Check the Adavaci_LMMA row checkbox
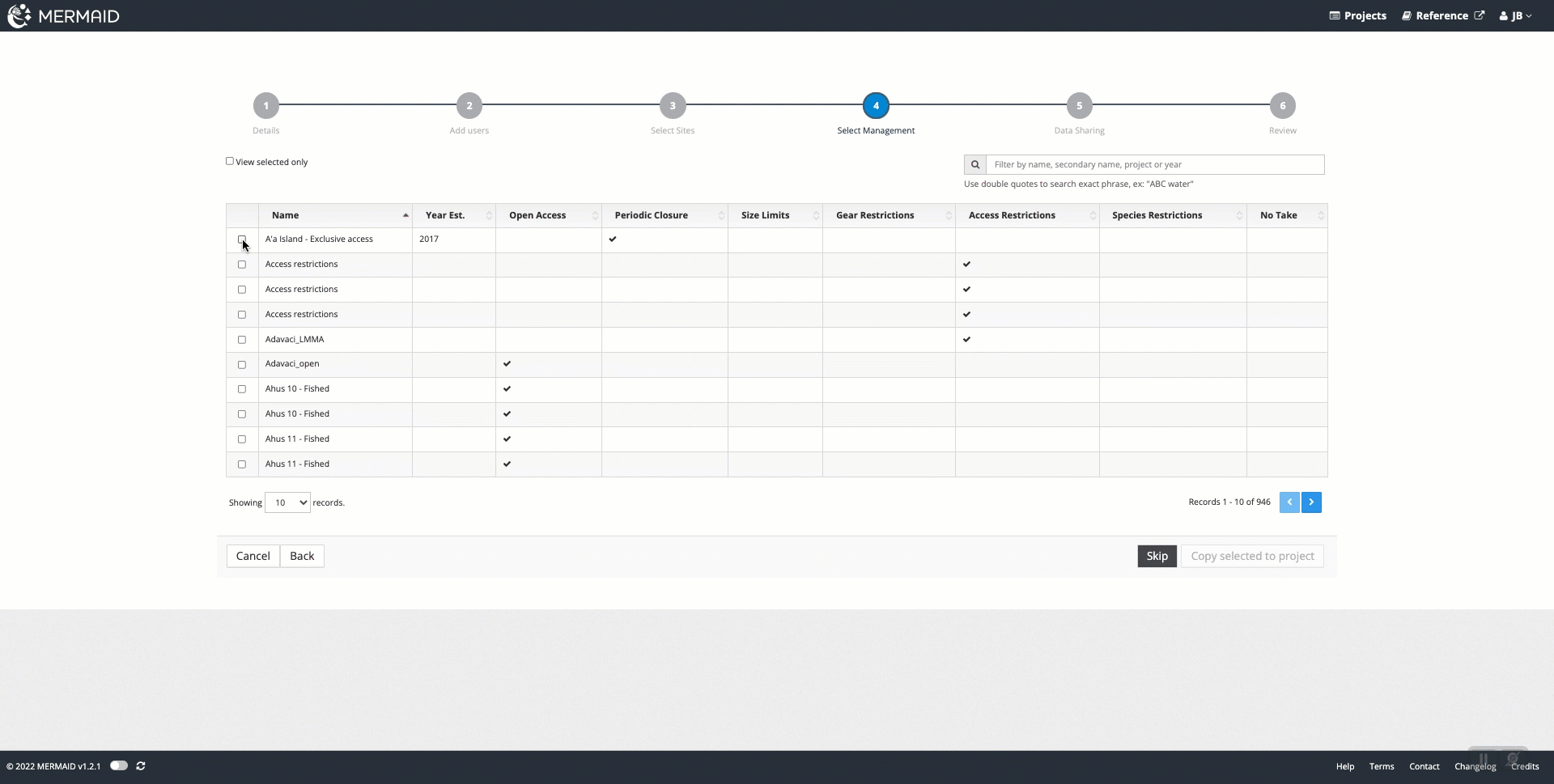Viewport: 1554px width, 784px height. click(x=242, y=340)
